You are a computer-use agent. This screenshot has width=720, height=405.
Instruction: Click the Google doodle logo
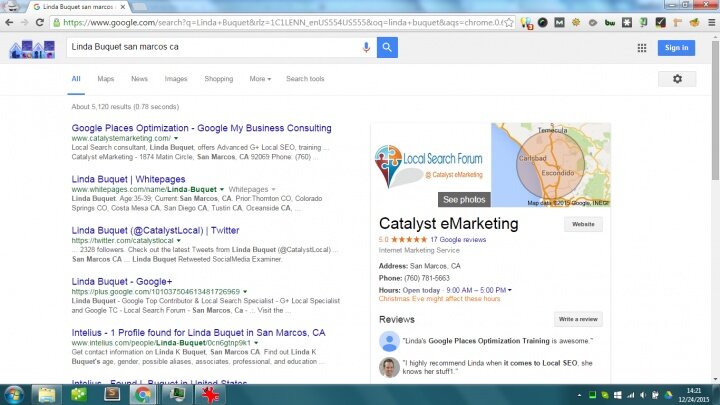32,49
